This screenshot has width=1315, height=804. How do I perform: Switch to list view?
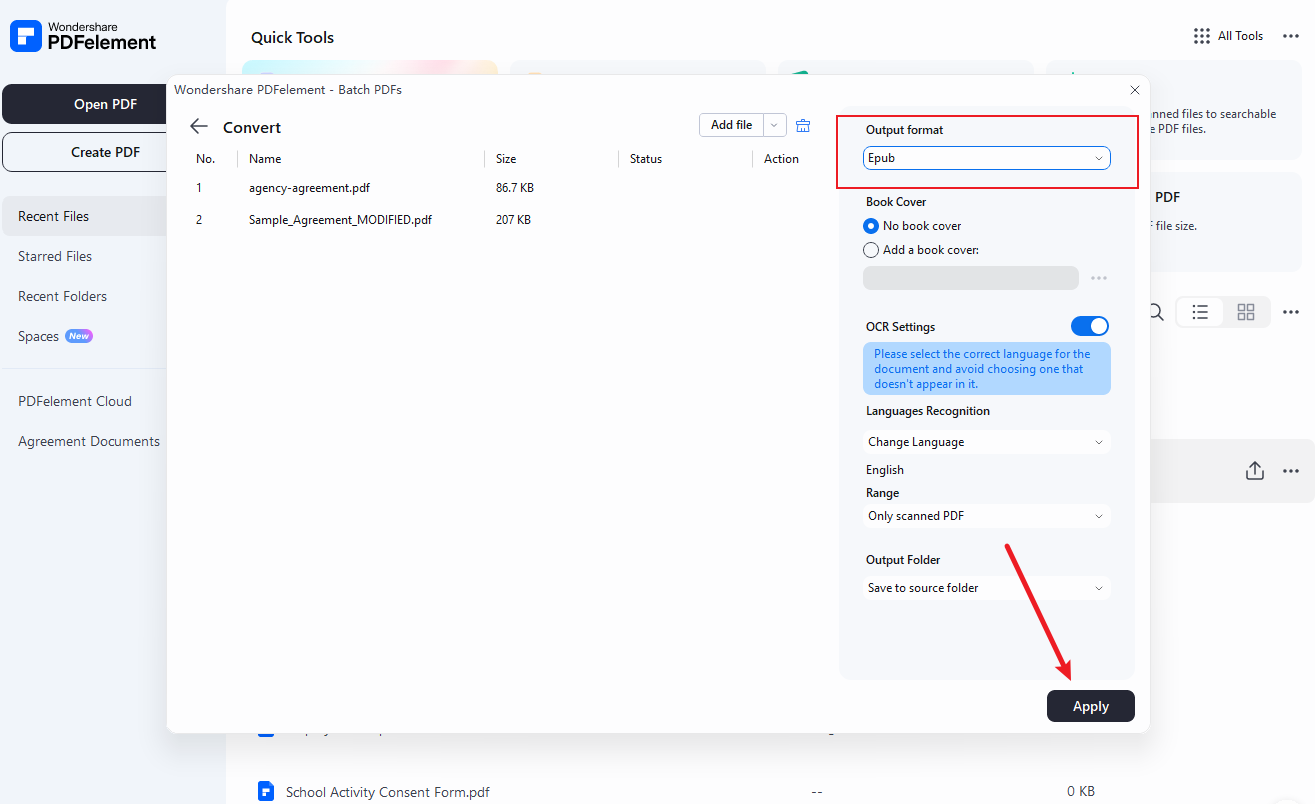1200,312
